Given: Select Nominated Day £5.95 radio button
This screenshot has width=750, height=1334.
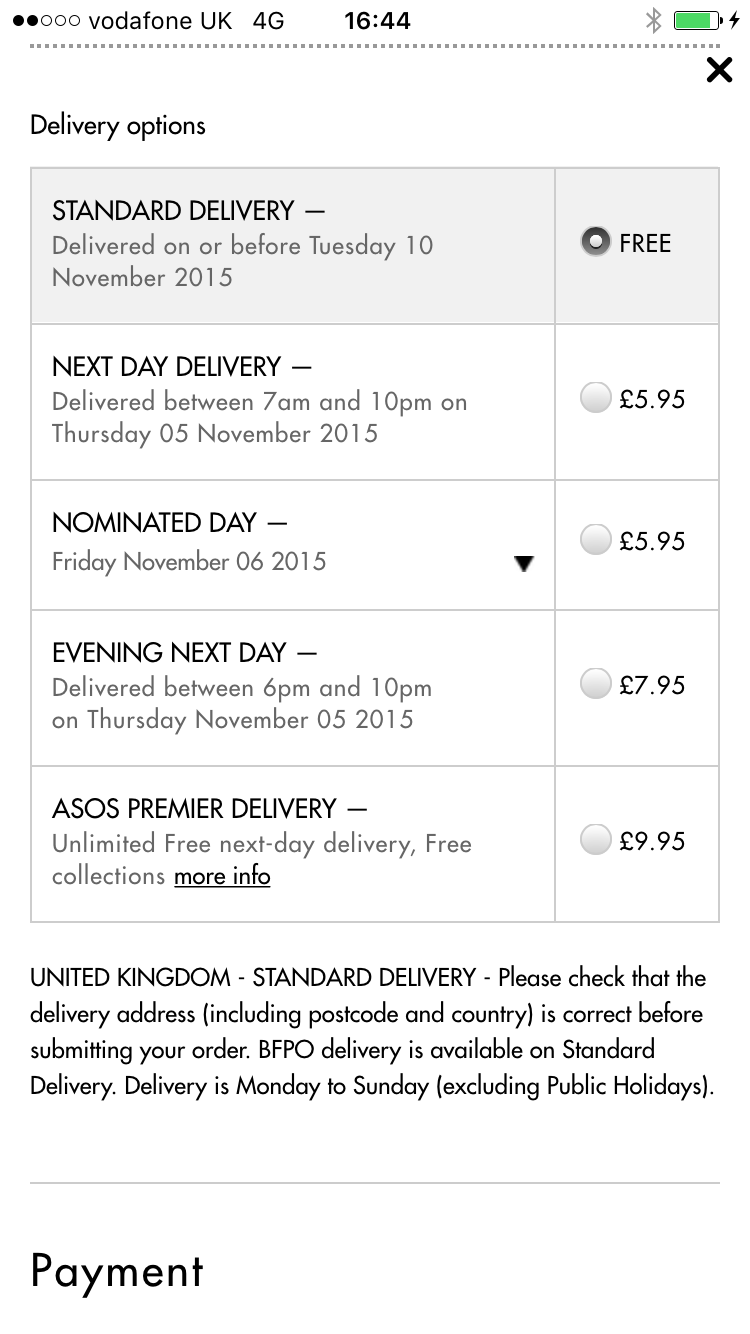Looking at the screenshot, I should click(596, 541).
